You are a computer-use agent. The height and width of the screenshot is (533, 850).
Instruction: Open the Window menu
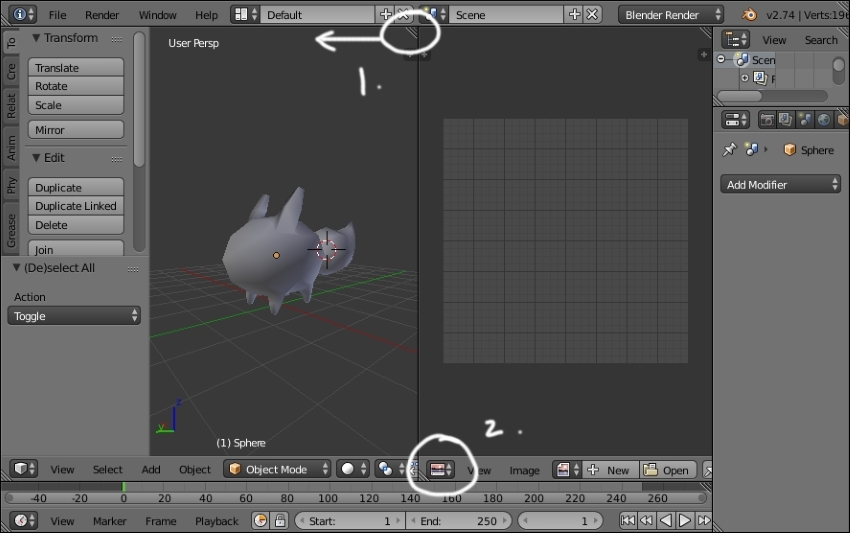(x=157, y=15)
